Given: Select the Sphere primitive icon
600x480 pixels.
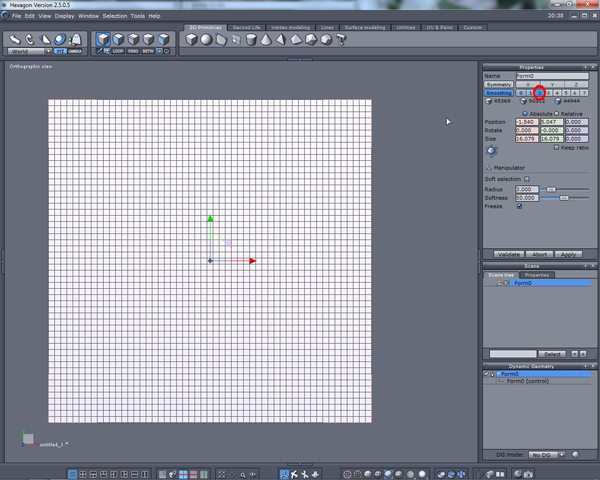Looking at the screenshot, I should 206,39.
